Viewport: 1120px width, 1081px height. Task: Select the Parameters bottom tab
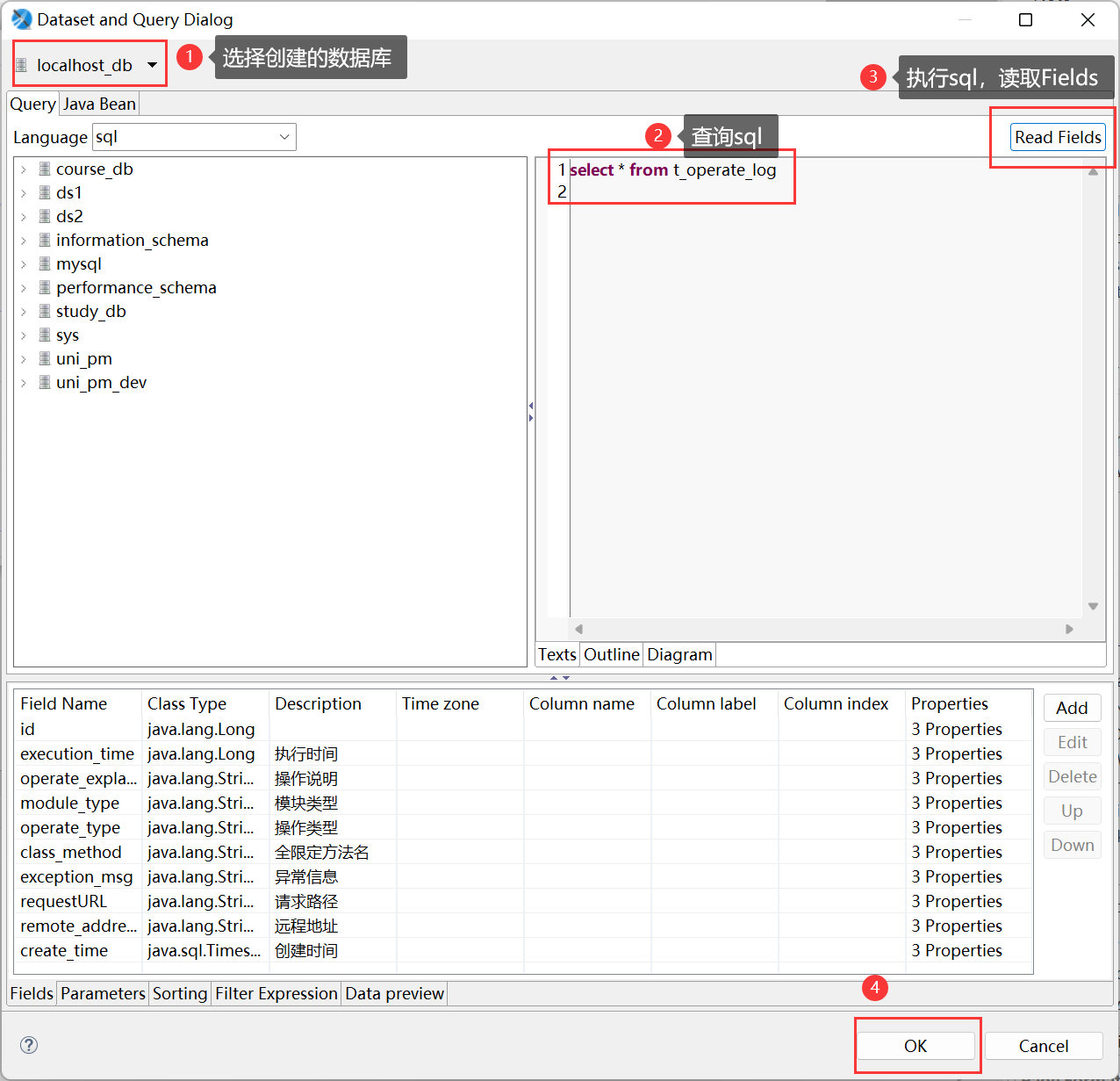click(103, 993)
